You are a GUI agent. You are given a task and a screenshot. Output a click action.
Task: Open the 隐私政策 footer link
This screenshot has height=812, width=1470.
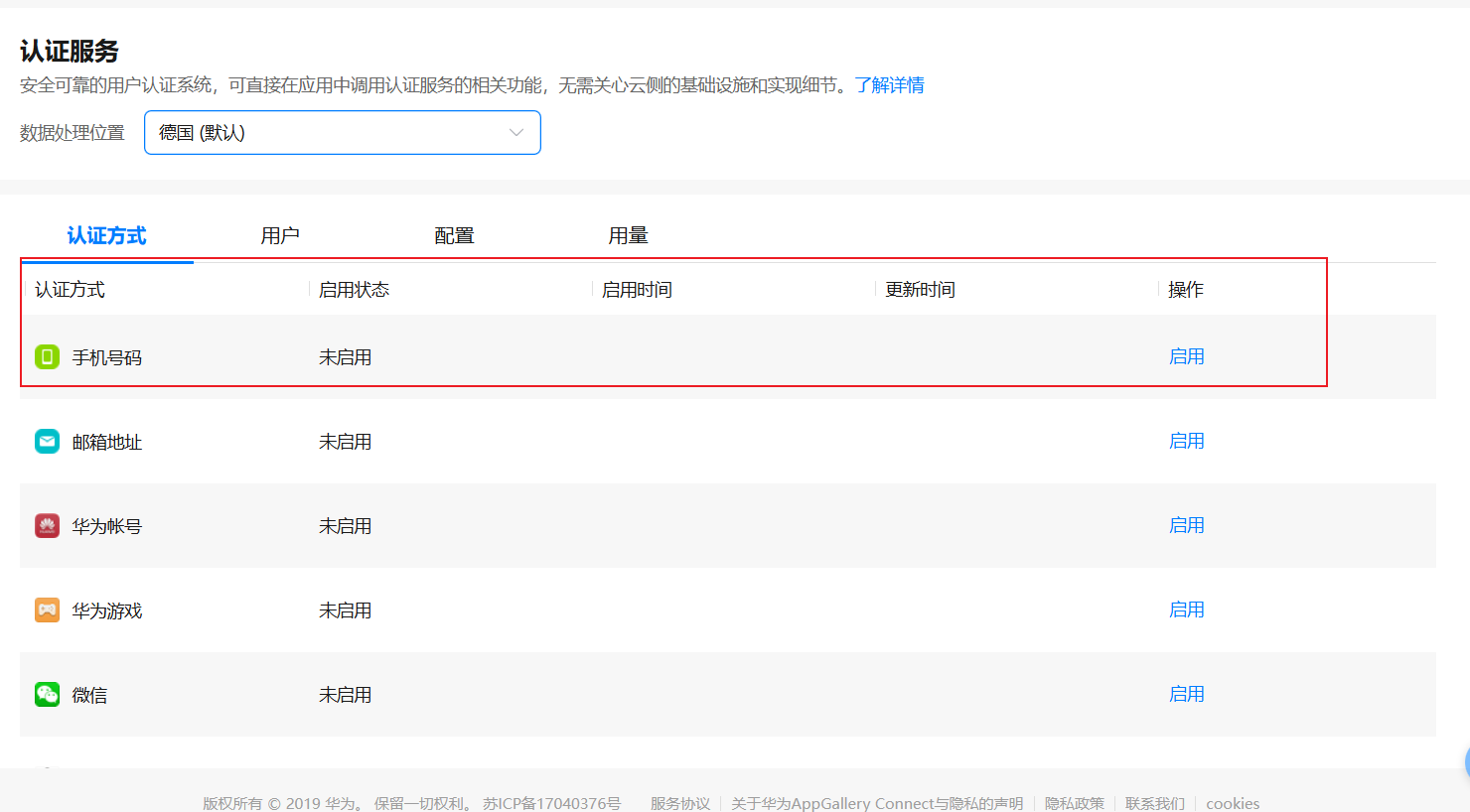(x=1074, y=803)
